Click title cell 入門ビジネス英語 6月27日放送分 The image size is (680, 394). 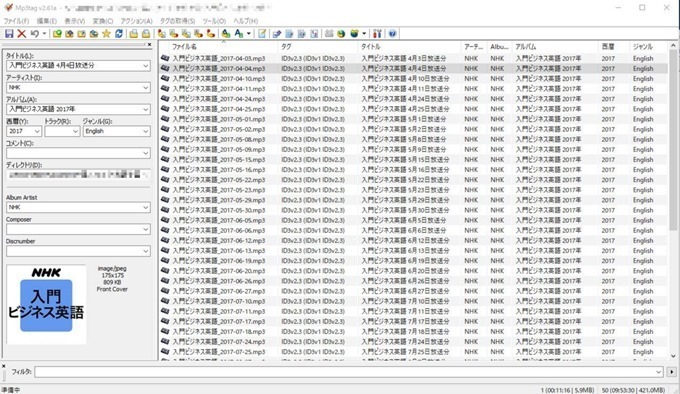[x=405, y=291]
